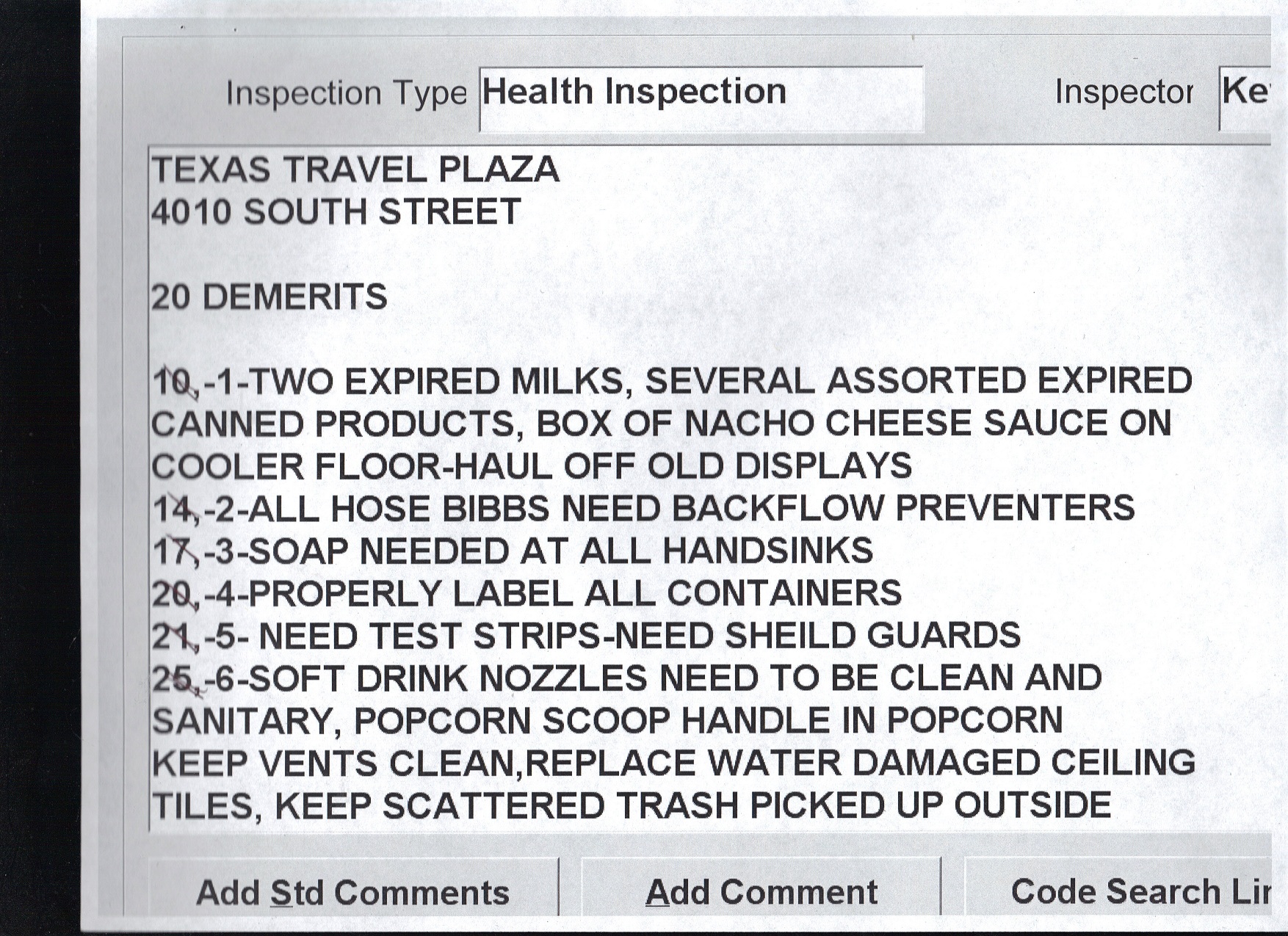Screen dimensions: 1288x936
Task: Click the 4010 SOUTH STREET address line
Action: click(x=336, y=212)
